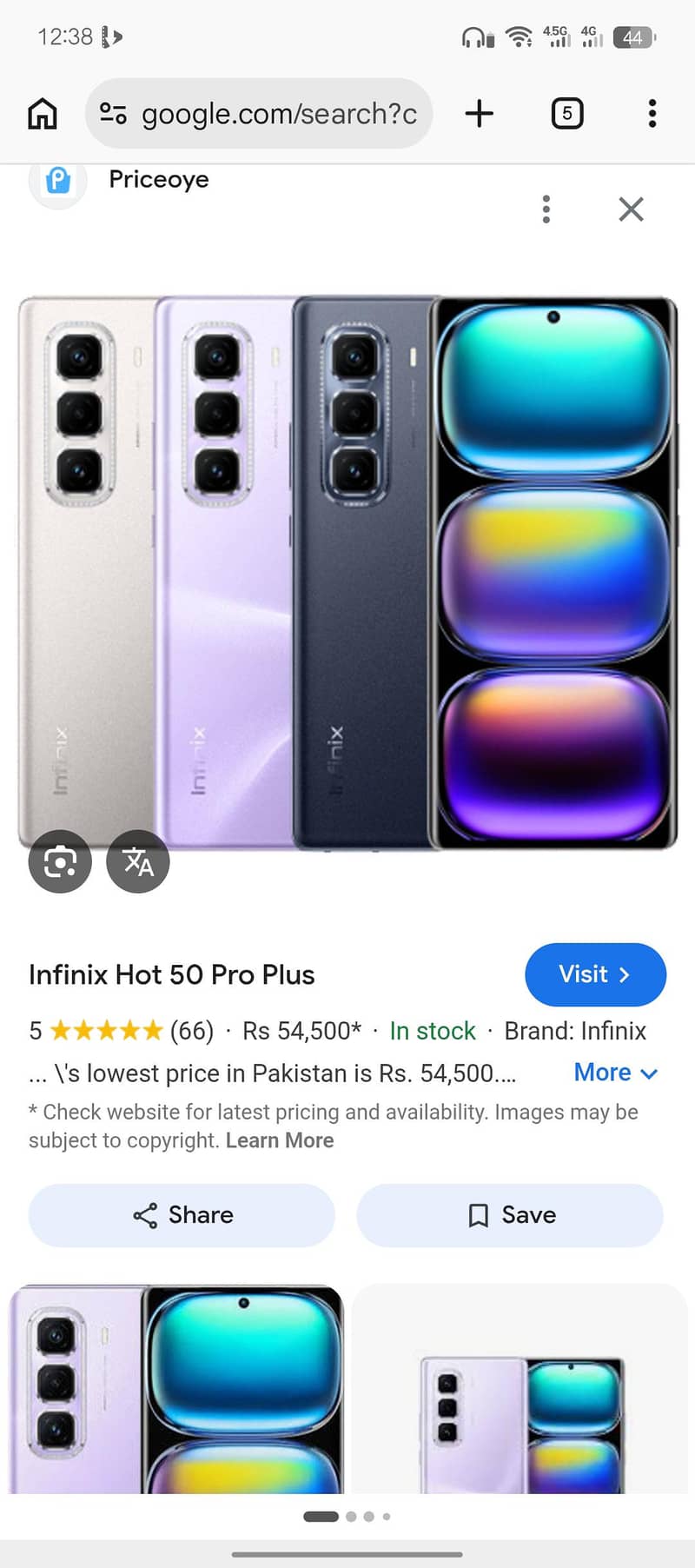This screenshot has width=695, height=1568.
Task: Open the Learn More link
Action: pyautogui.click(x=280, y=1140)
